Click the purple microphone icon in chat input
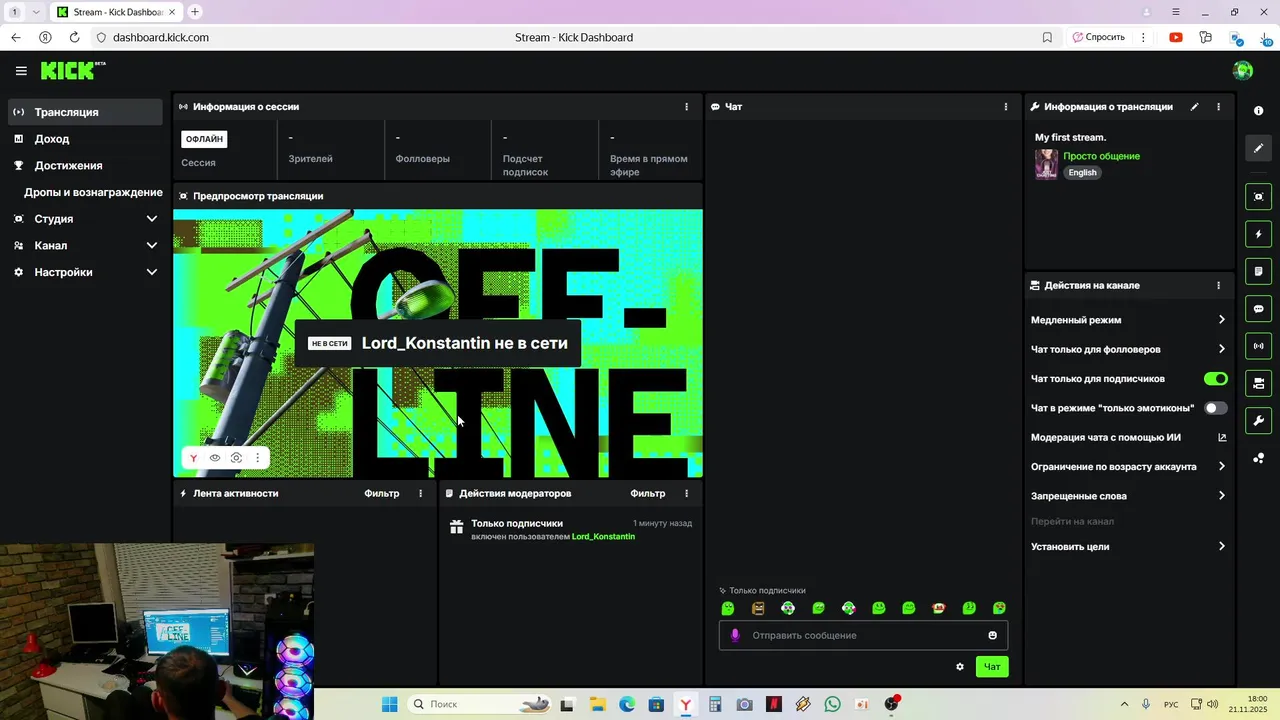 [735, 636]
